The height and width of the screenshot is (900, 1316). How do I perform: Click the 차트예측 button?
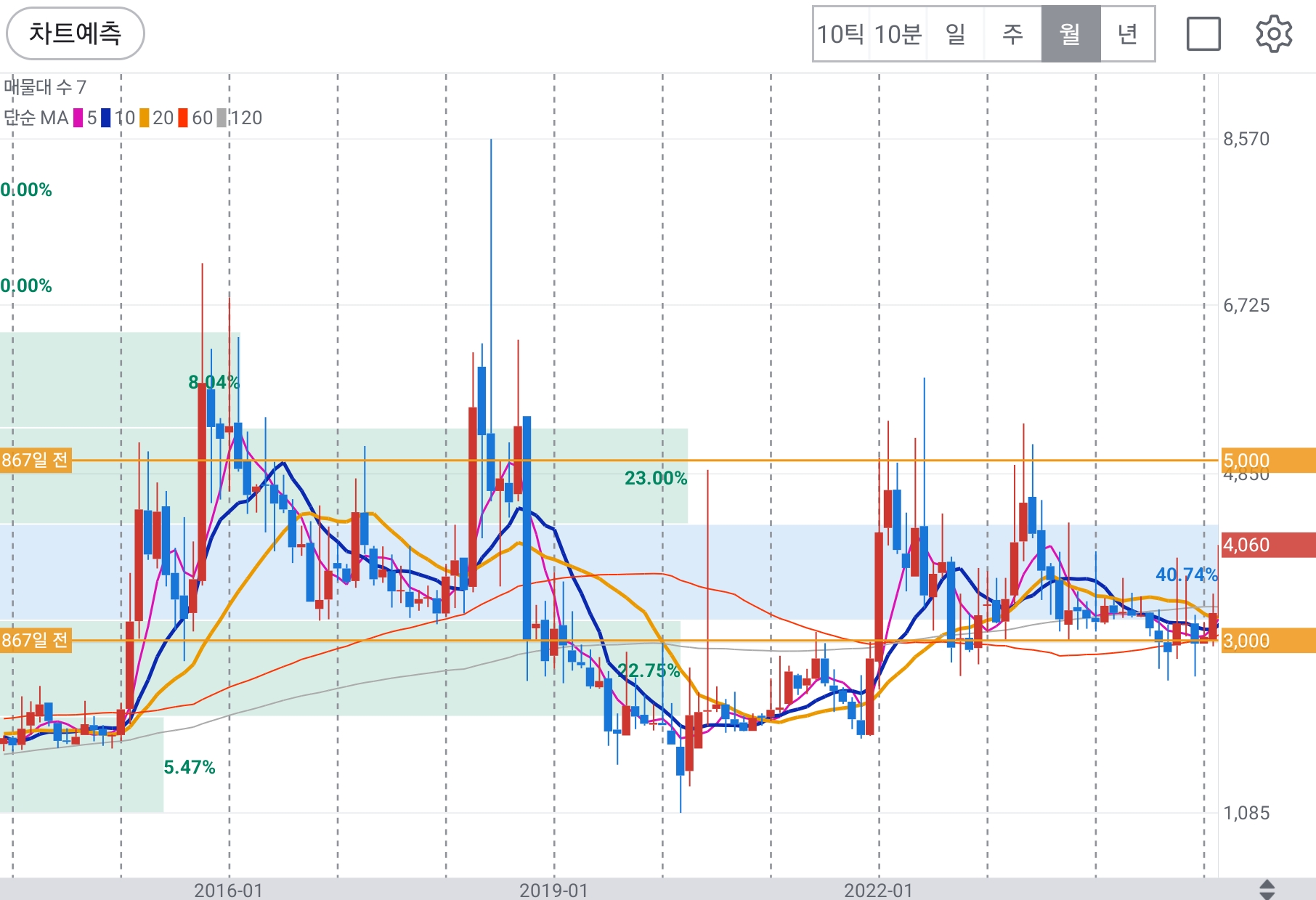(76, 33)
